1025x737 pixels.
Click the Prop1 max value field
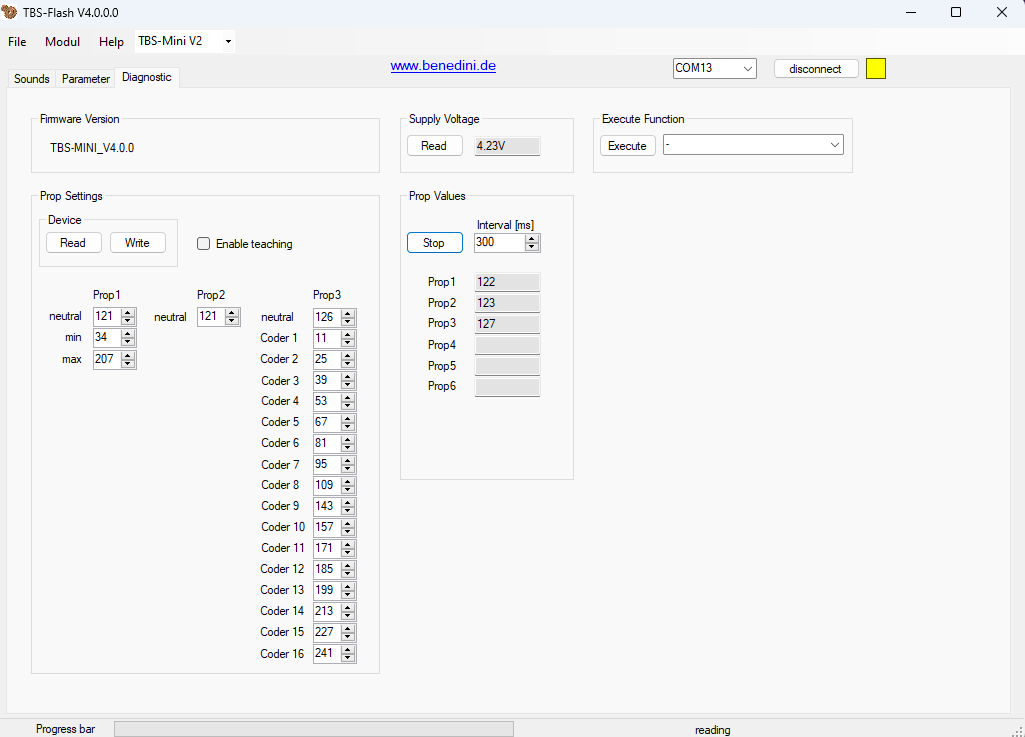(x=107, y=359)
